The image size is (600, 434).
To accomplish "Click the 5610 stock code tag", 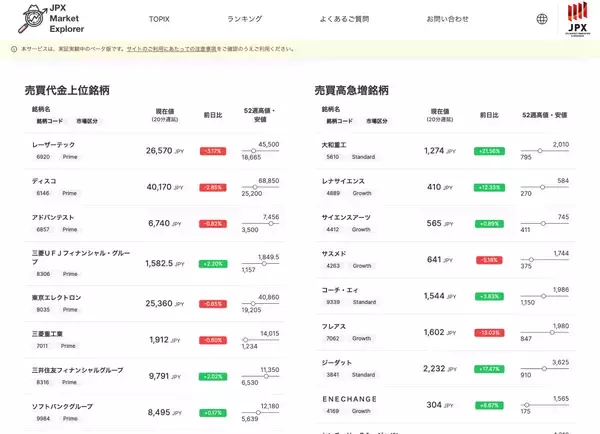I will (333, 157).
